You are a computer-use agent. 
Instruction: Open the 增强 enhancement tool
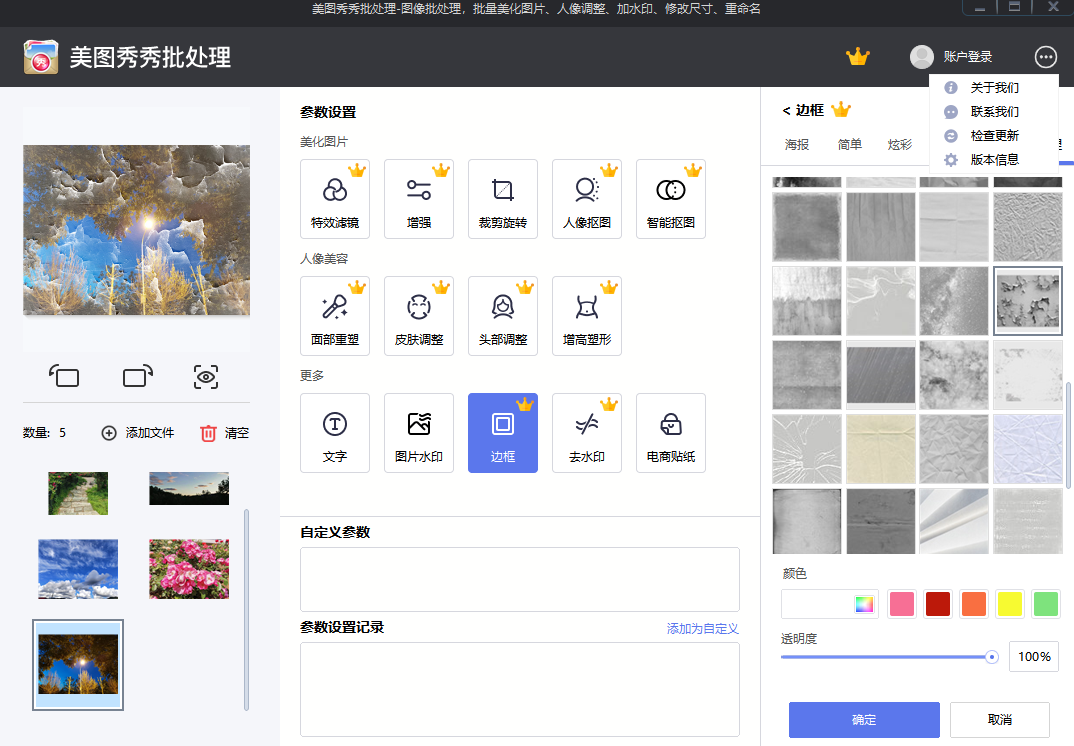click(419, 198)
